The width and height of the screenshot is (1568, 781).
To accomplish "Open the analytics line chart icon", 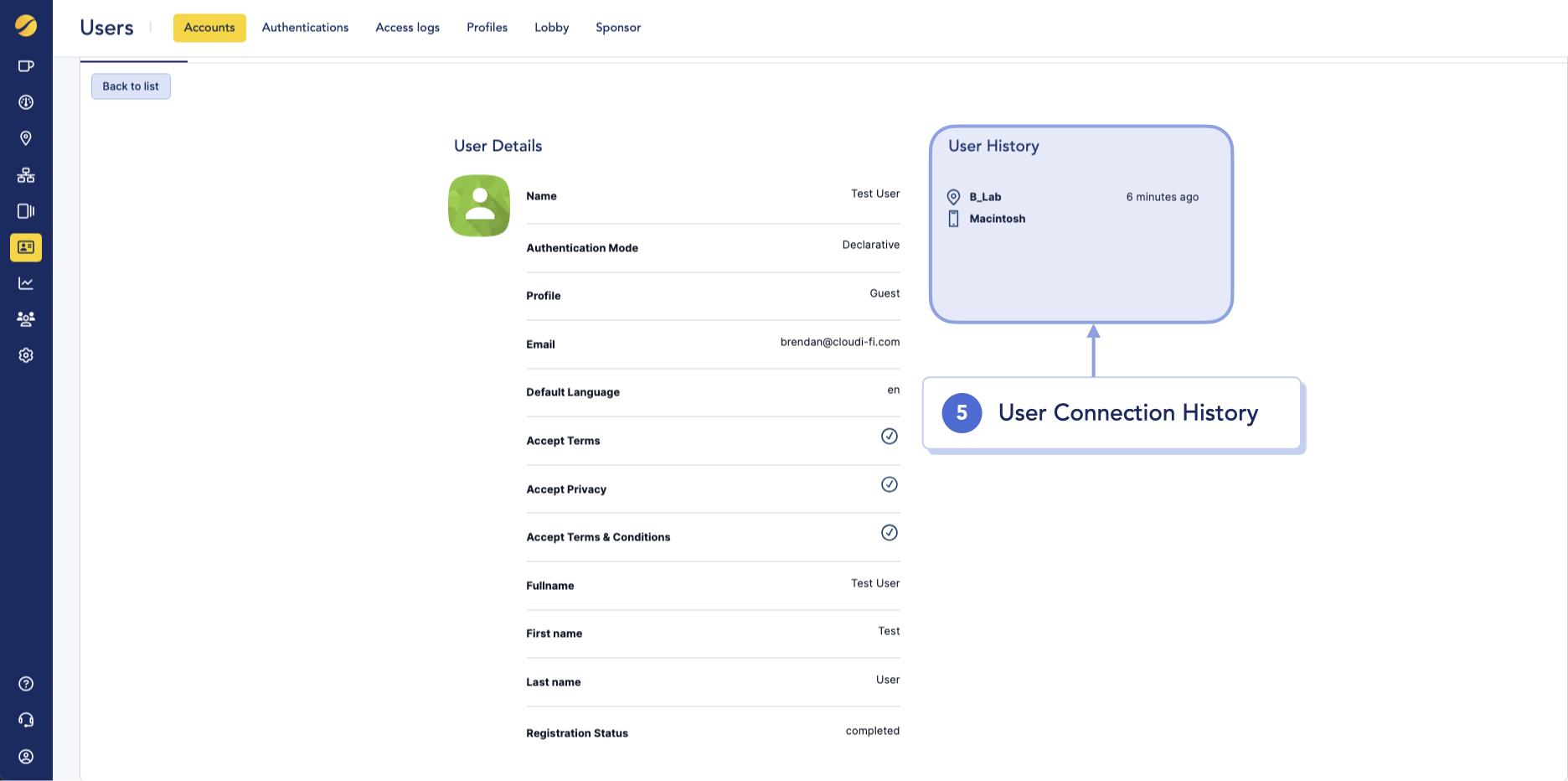I will [x=26, y=283].
